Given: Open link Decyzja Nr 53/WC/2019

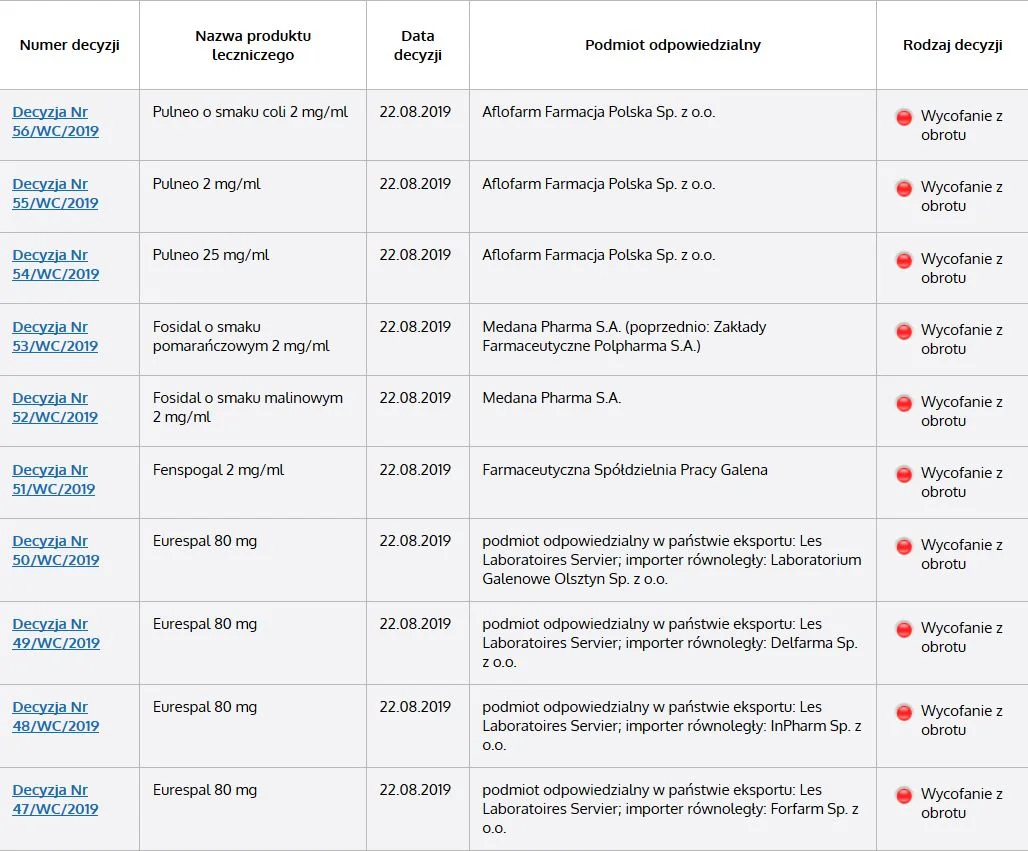Looking at the screenshot, I should click(56, 336).
